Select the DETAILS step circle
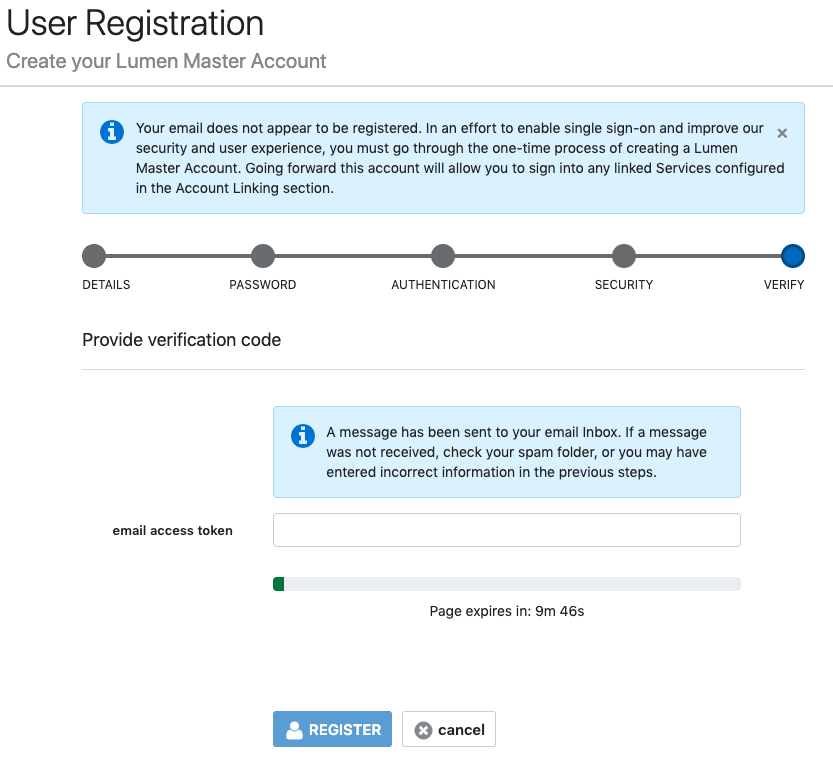Screen dimensions: 833x781 [94, 256]
